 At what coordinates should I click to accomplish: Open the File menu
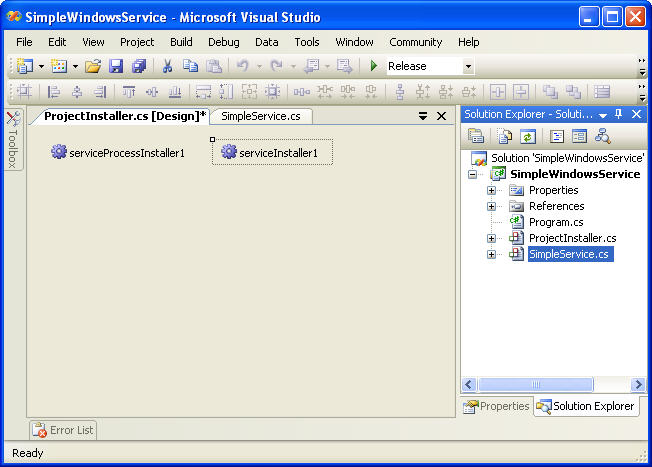24,42
